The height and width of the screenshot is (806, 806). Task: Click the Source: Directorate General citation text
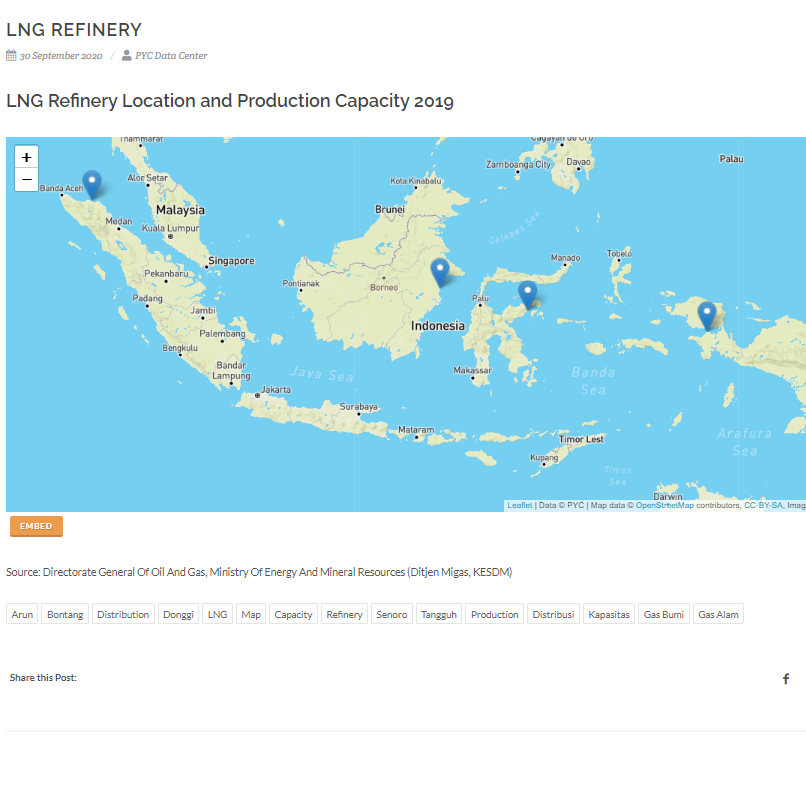(259, 572)
